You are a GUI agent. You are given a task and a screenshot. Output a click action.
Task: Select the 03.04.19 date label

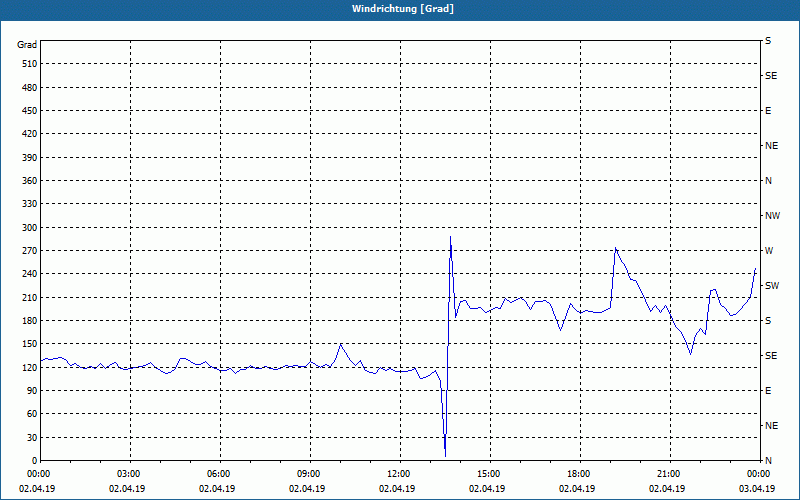(x=757, y=489)
